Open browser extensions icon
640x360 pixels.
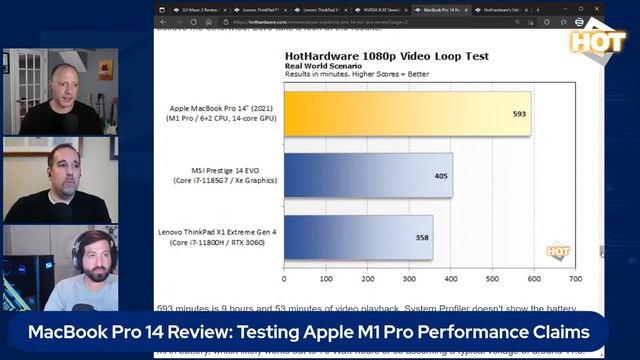point(547,22)
